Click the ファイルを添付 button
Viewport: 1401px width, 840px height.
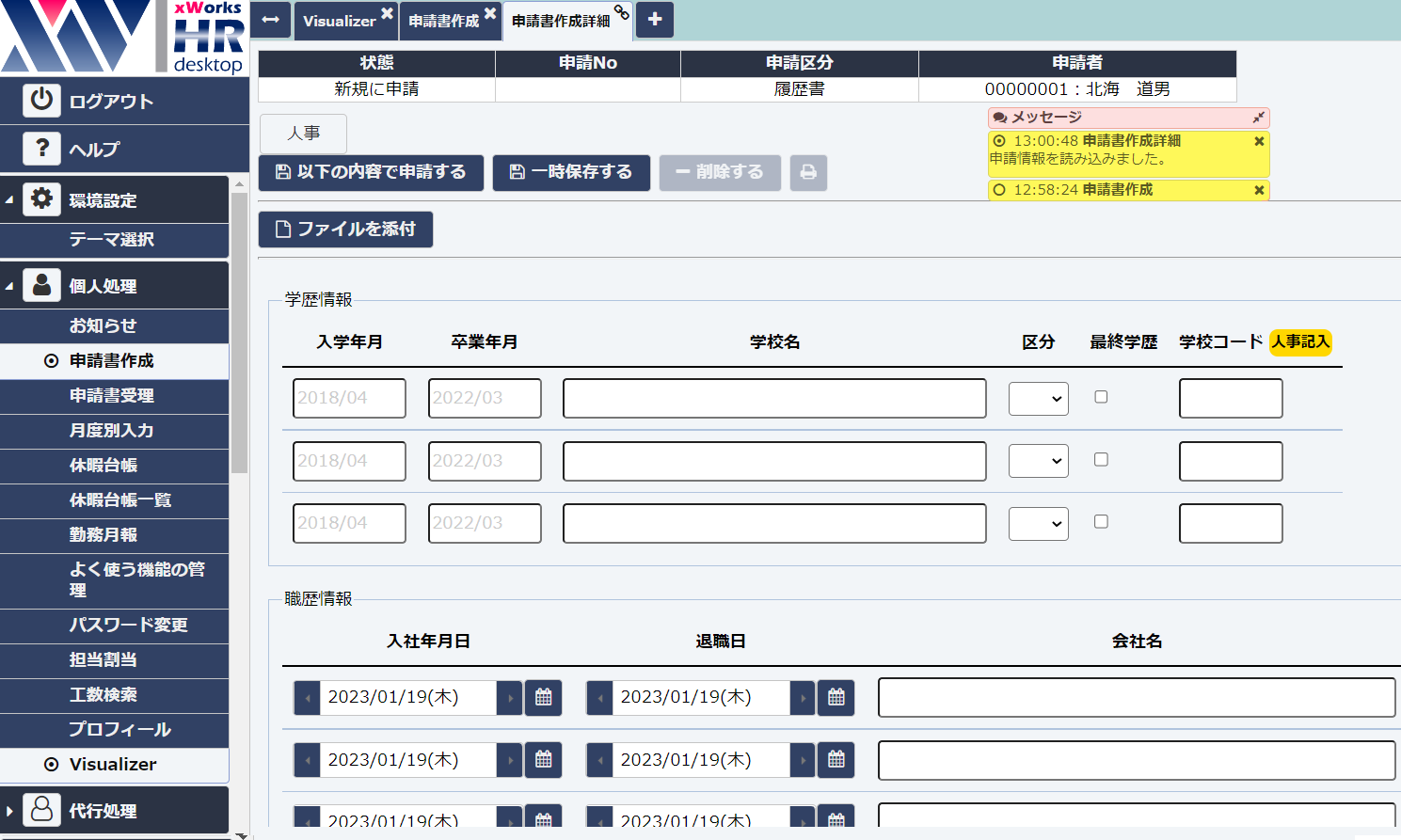point(345,230)
